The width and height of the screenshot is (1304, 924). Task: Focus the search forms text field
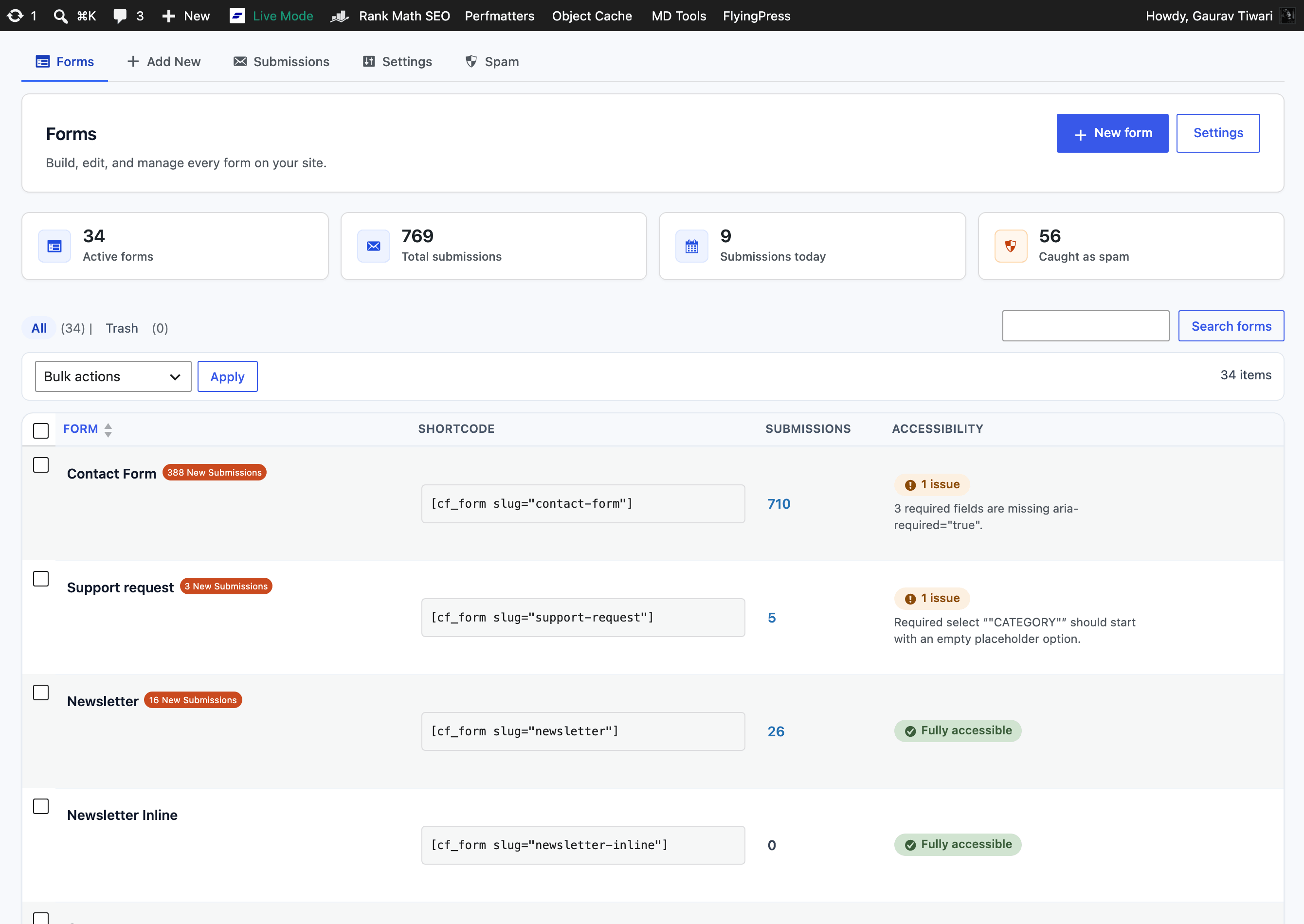tap(1086, 326)
